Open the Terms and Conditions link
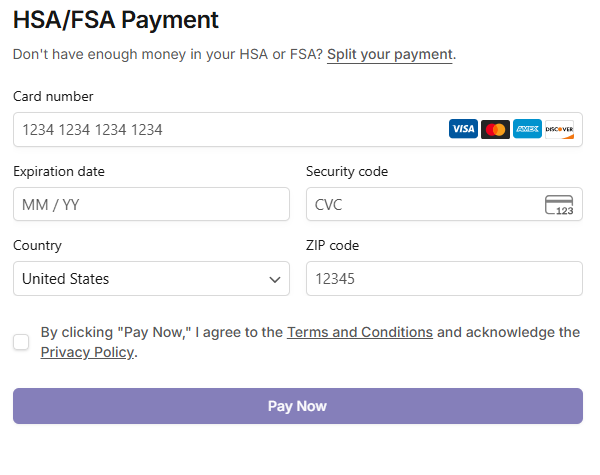The height and width of the screenshot is (475, 600). point(360,332)
